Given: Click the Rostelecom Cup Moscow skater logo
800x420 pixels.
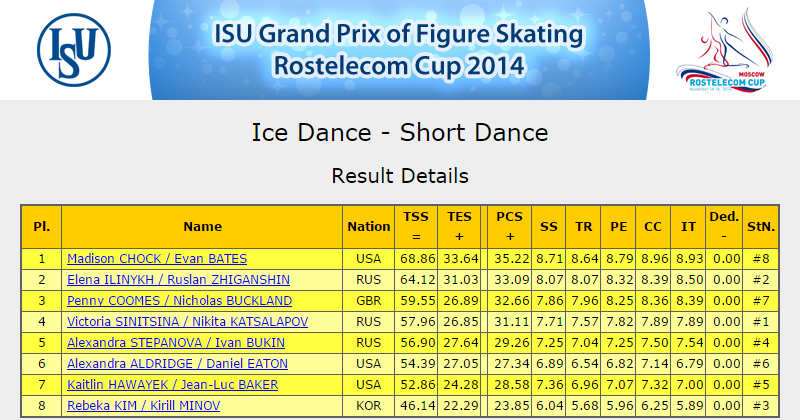Looking at the screenshot, I should 724,50.
